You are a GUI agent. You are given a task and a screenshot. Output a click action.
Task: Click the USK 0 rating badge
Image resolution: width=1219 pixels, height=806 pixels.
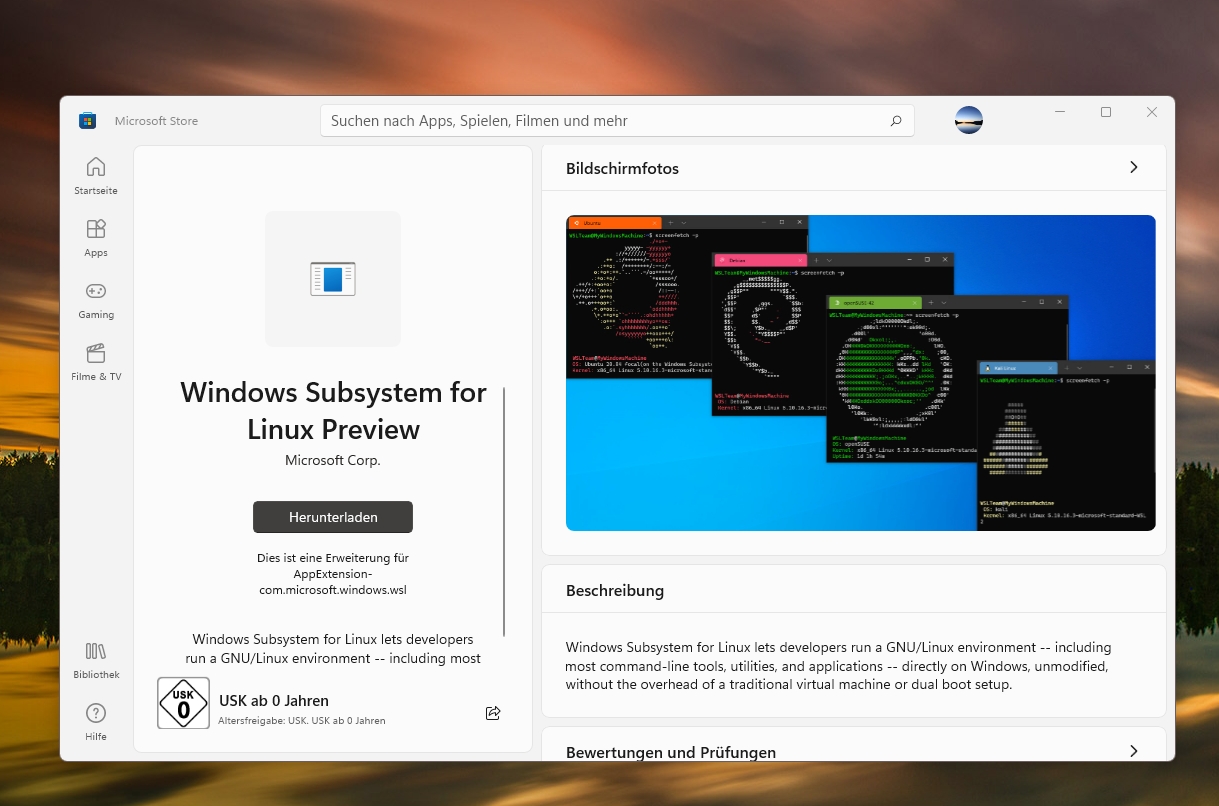click(184, 703)
